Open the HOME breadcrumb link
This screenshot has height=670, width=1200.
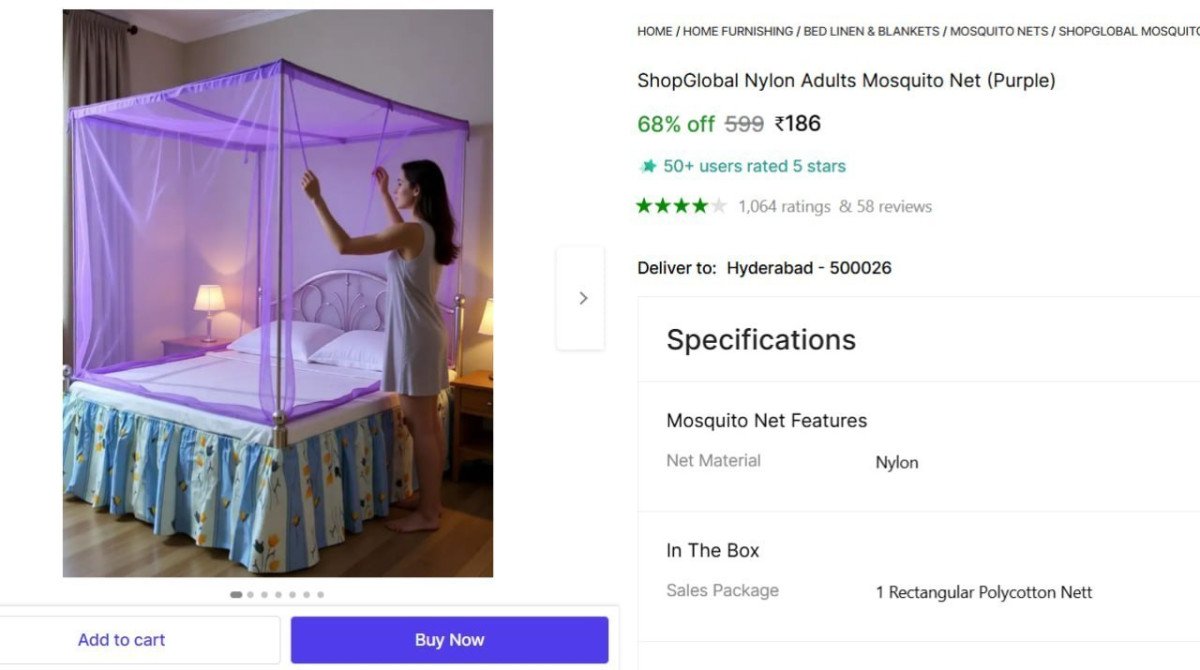[x=653, y=31]
